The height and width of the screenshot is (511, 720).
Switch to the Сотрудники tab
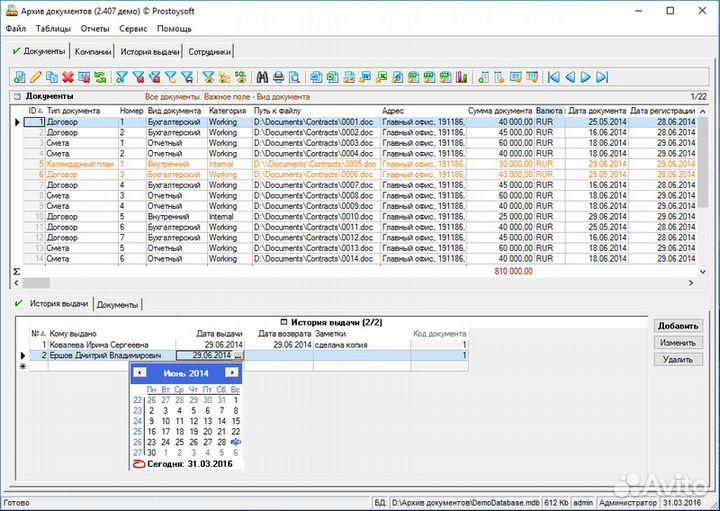[x=209, y=51]
